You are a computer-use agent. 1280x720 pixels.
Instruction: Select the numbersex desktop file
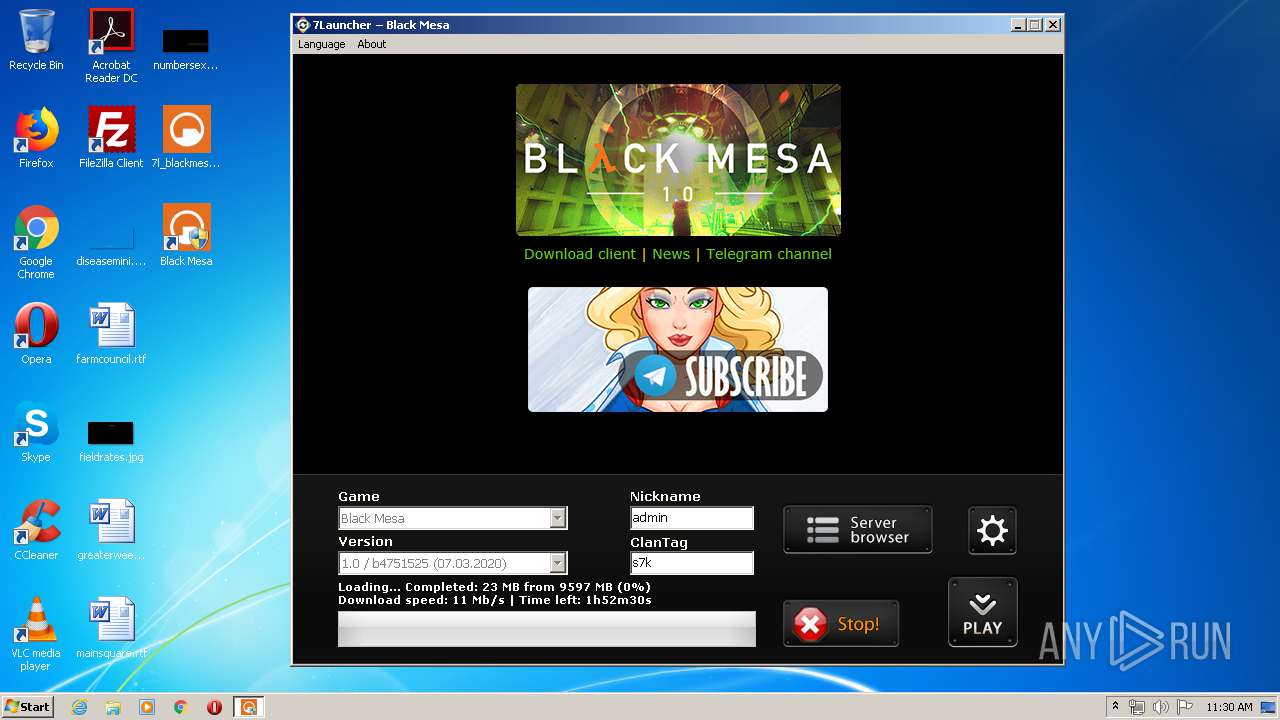186,46
